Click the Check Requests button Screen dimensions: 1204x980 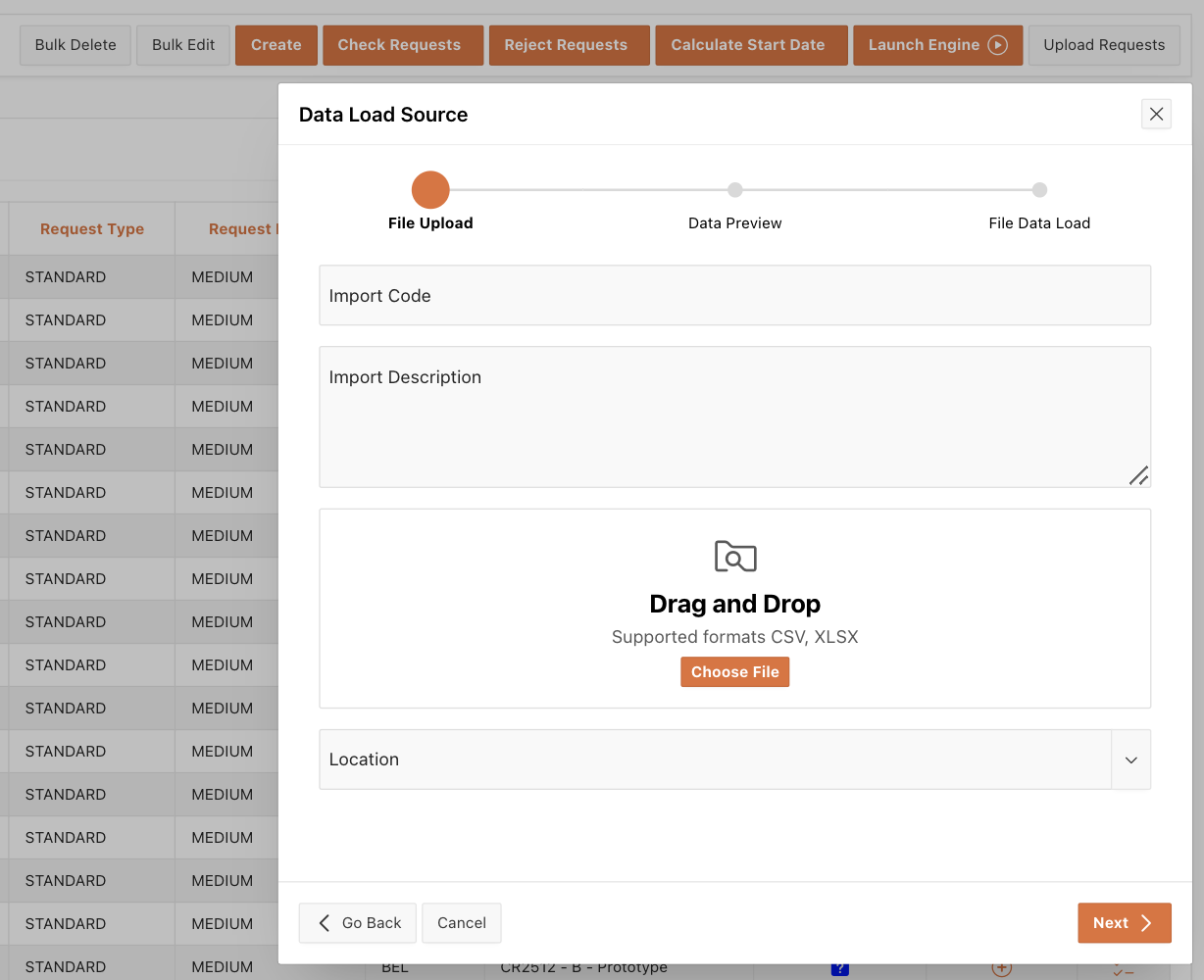pos(403,45)
